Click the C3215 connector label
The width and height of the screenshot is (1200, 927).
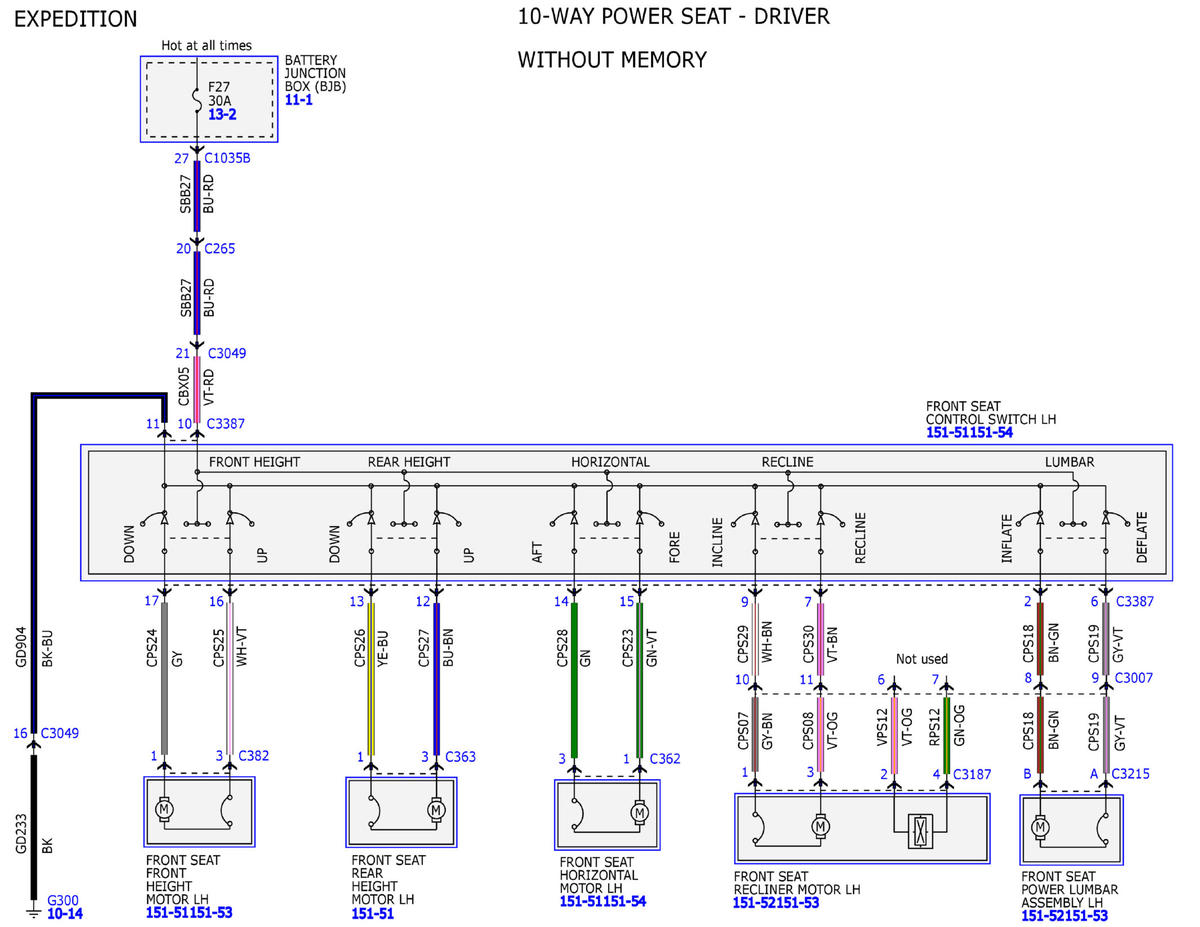click(1133, 773)
